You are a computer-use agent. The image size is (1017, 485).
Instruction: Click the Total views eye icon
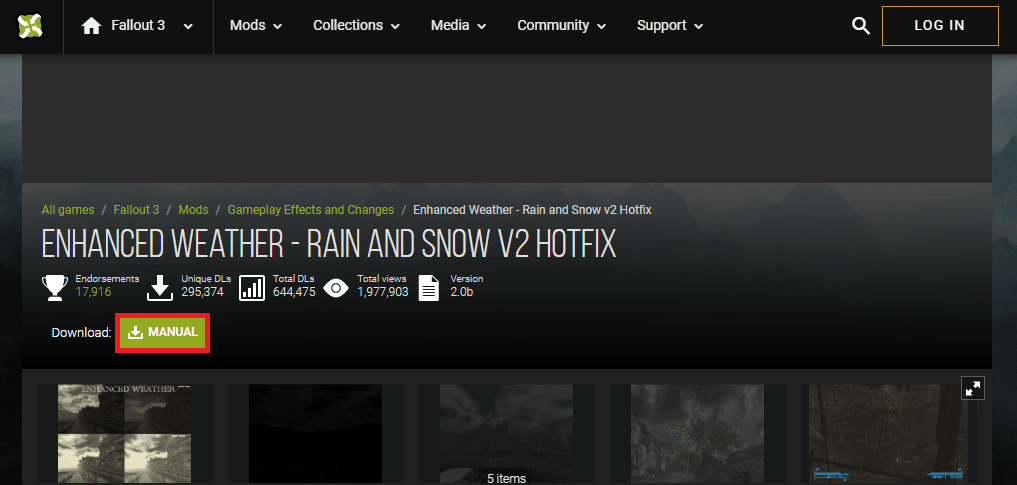(x=336, y=288)
